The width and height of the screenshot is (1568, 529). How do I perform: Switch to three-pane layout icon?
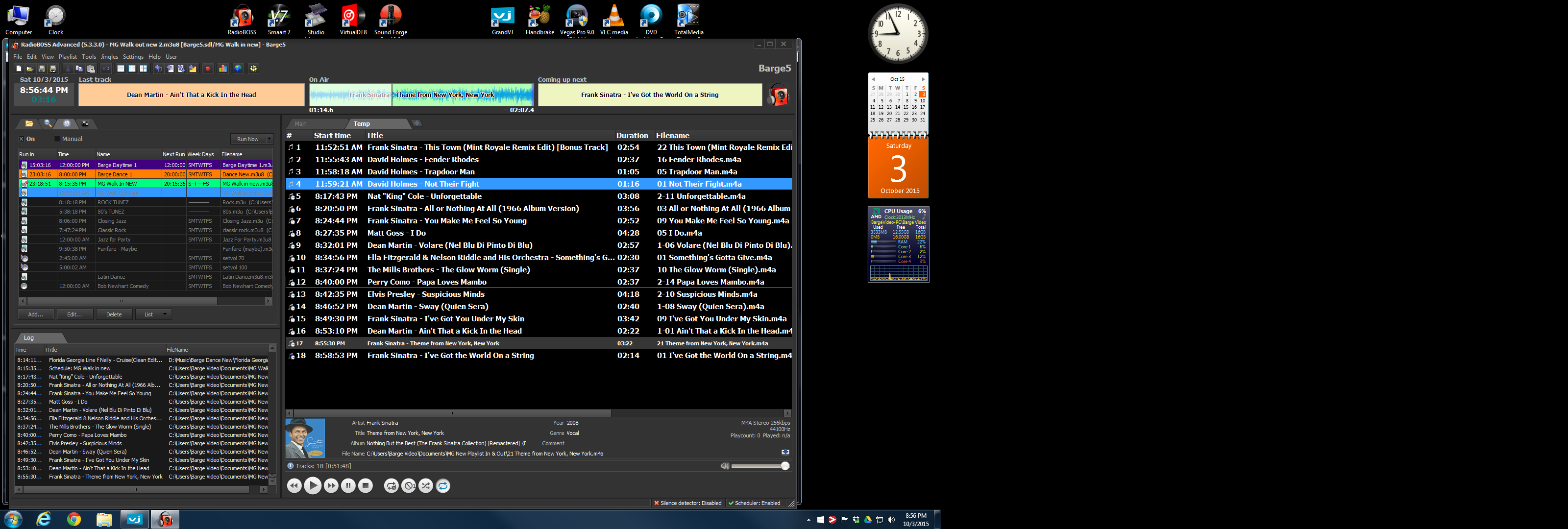coord(143,69)
